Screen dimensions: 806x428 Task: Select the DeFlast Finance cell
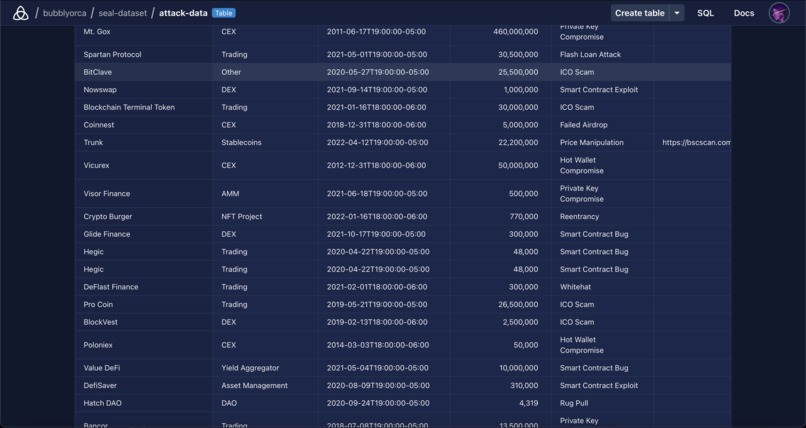(144, 287)
